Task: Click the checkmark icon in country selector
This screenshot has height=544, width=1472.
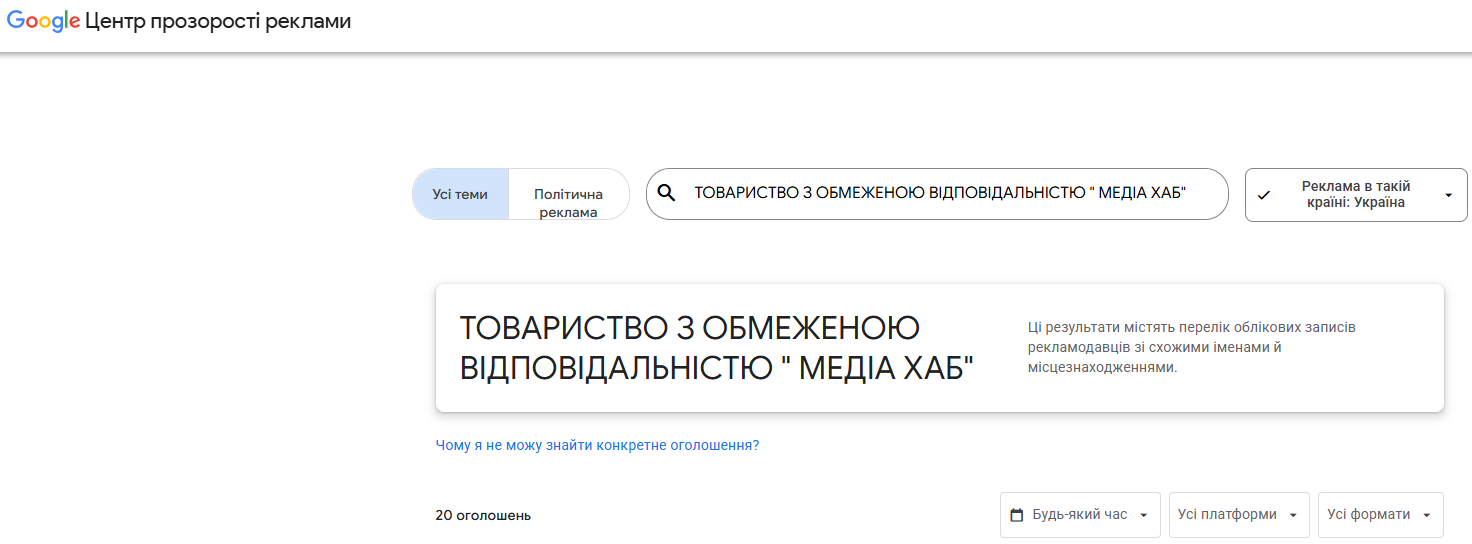Action: (1263, 195)
